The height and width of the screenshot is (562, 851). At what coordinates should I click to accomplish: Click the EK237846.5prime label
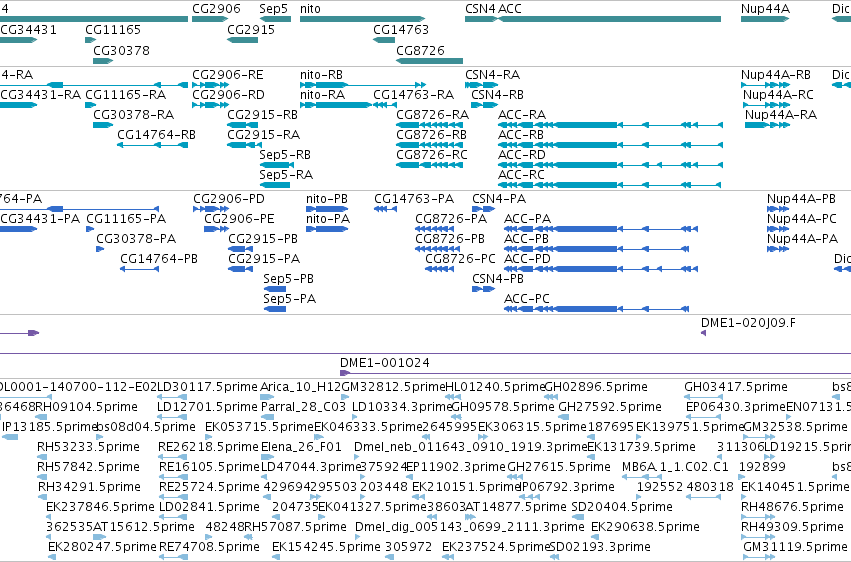tap(100, 507)
